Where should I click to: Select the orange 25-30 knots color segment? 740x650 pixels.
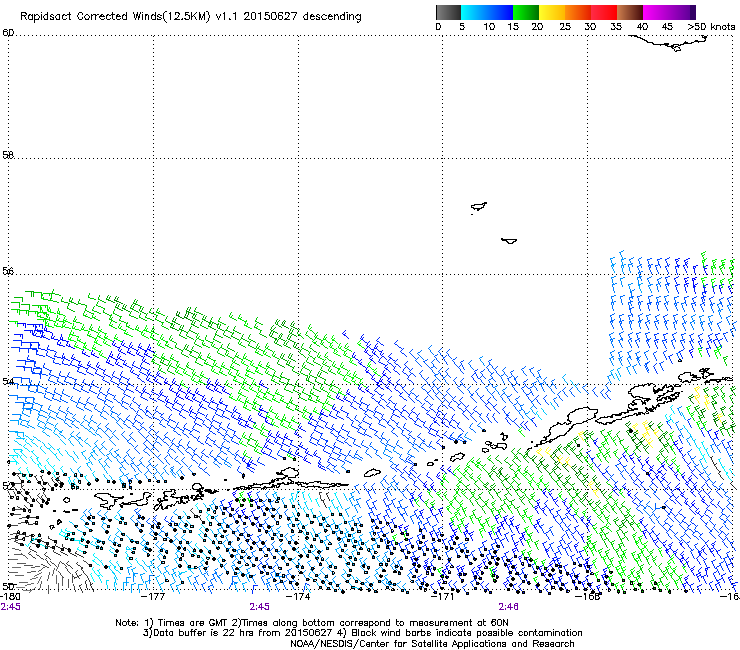[x=578, y=12]
